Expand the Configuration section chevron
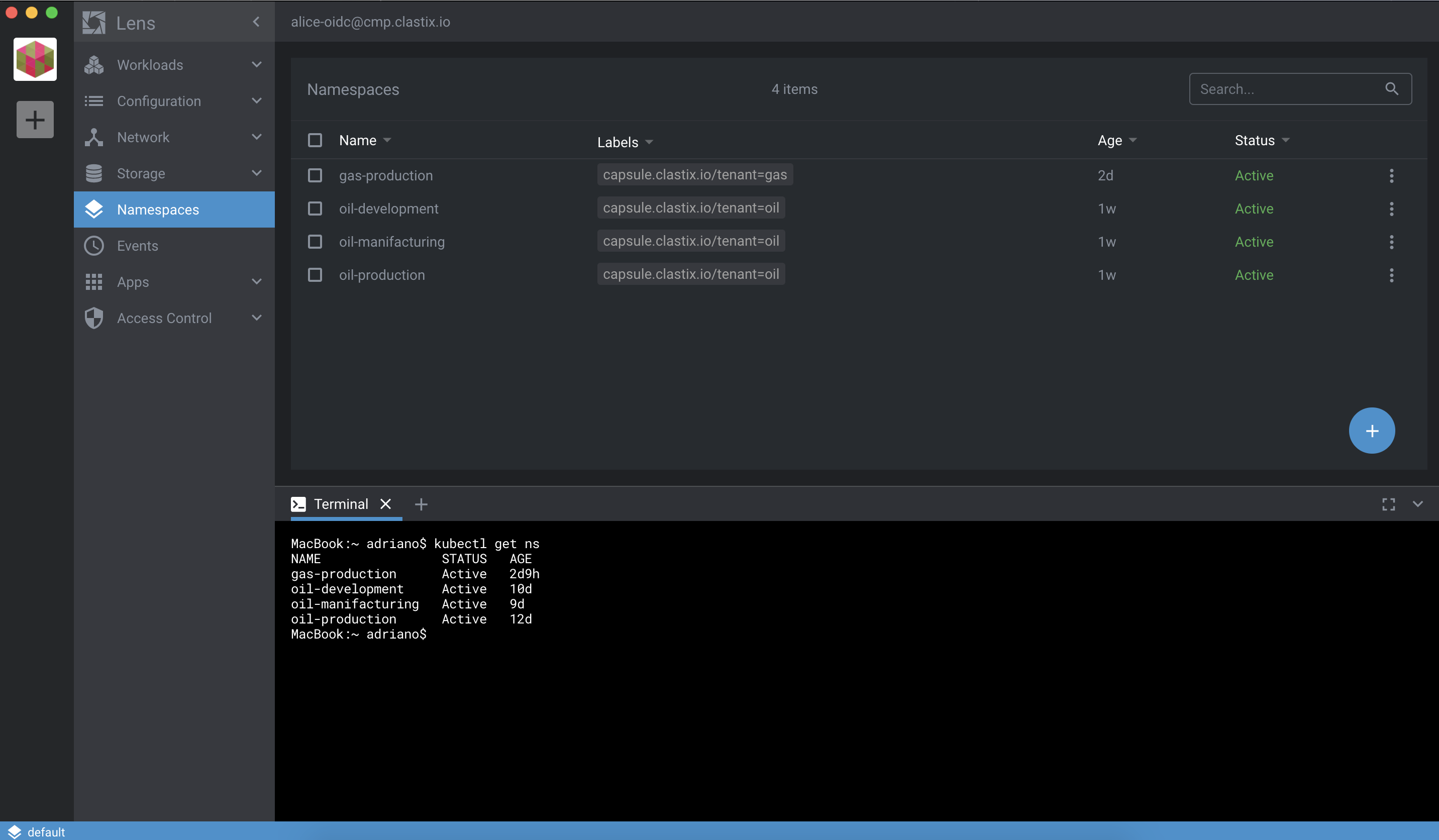This screenshot has height=840, width=1439. click(256, 100)
